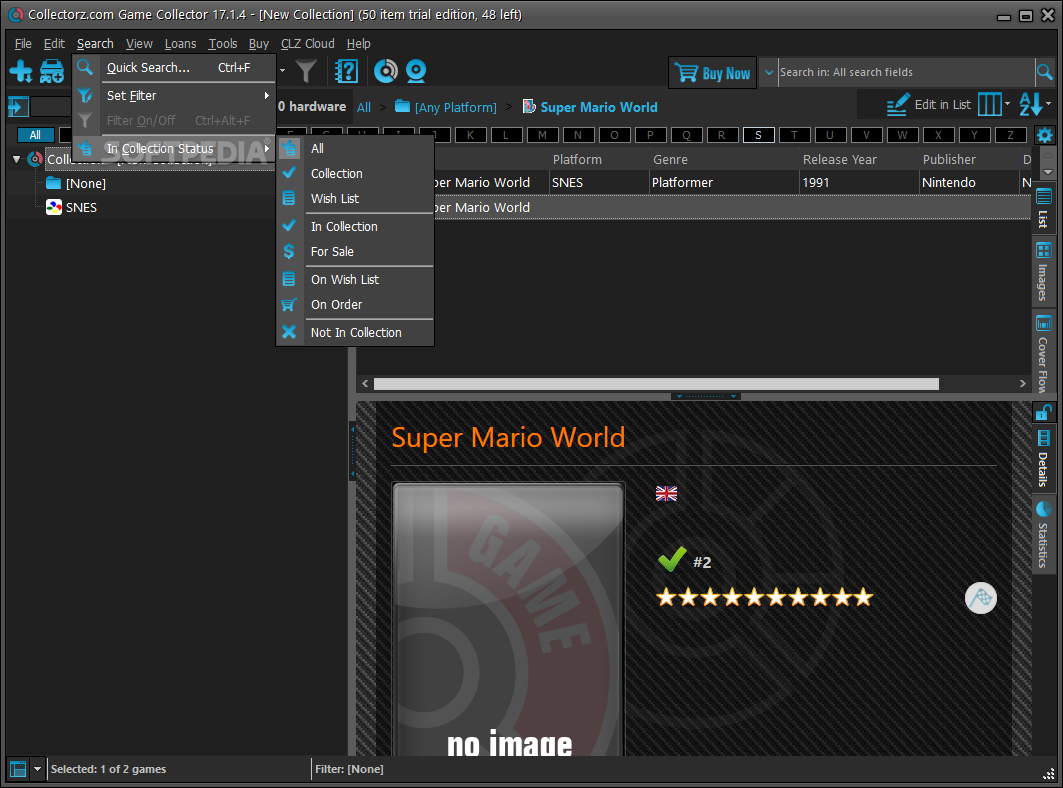Click the horizontal scrollbar right arrow
Image resolution: width=1063 pixels, height=788 pixels.
pos(1022,384)
